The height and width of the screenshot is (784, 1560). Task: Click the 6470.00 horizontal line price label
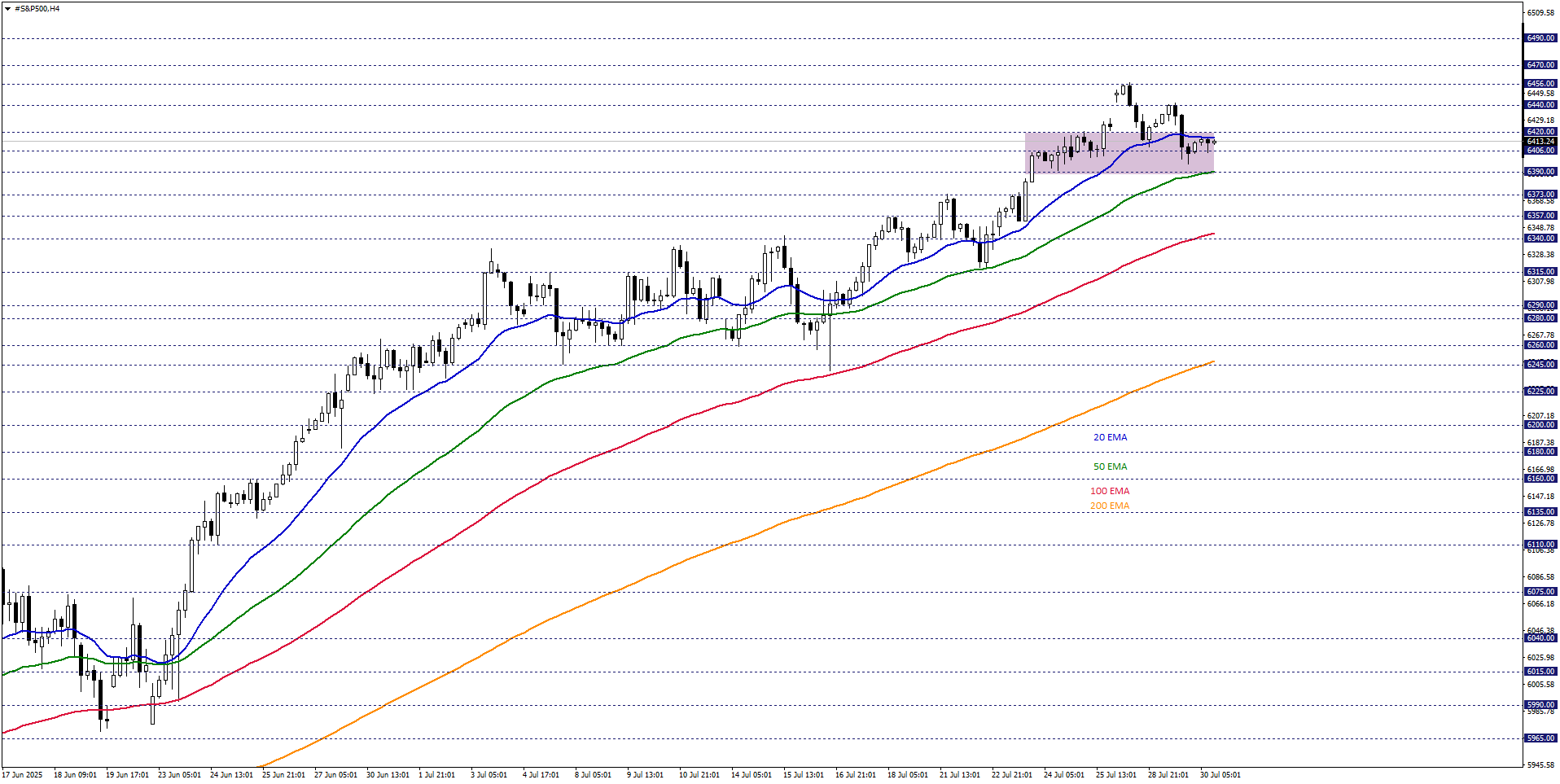1540,65
